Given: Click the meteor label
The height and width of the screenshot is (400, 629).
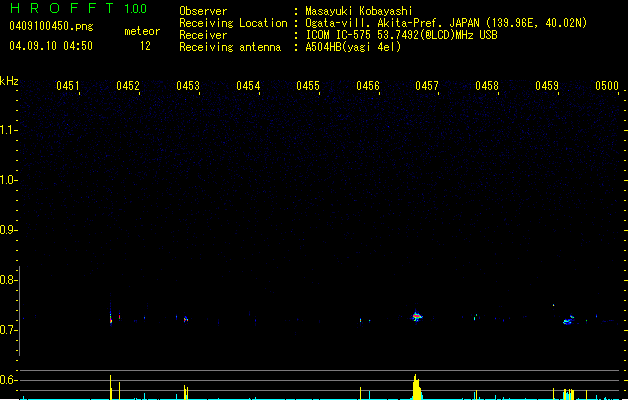Looking at the screenshot, I should click(x=142, y=31).
